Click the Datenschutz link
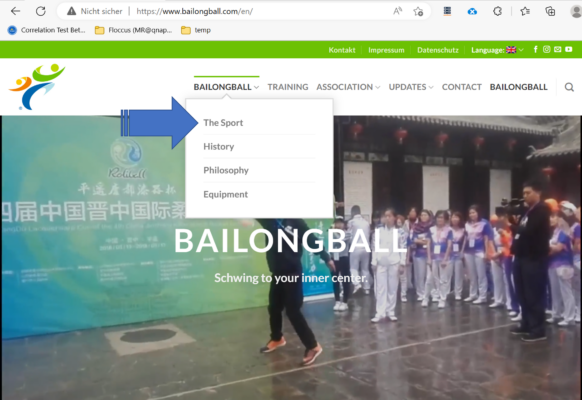 (x=438, y=50)
